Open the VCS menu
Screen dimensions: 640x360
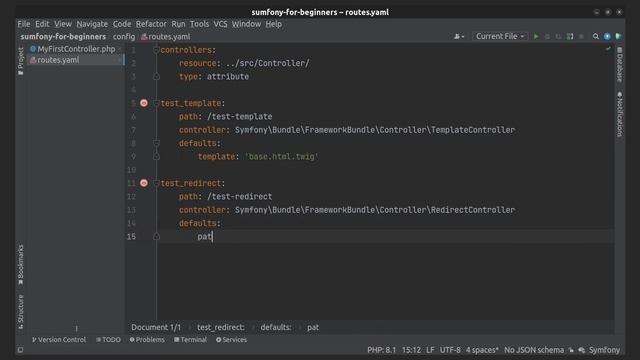pyautogui.click(x=220, y=24)
